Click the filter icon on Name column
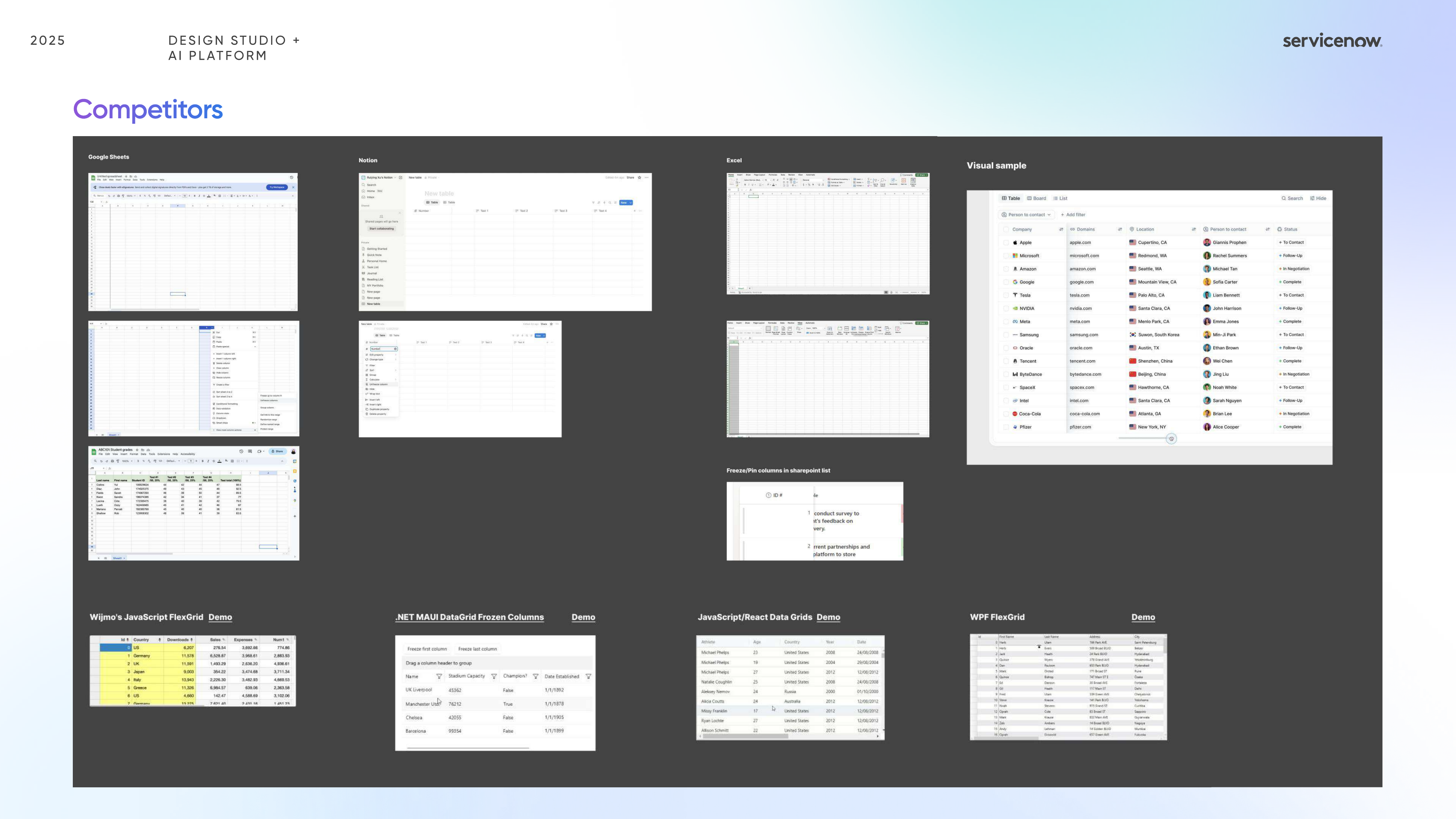The image size is (1456, 819). 439,677
